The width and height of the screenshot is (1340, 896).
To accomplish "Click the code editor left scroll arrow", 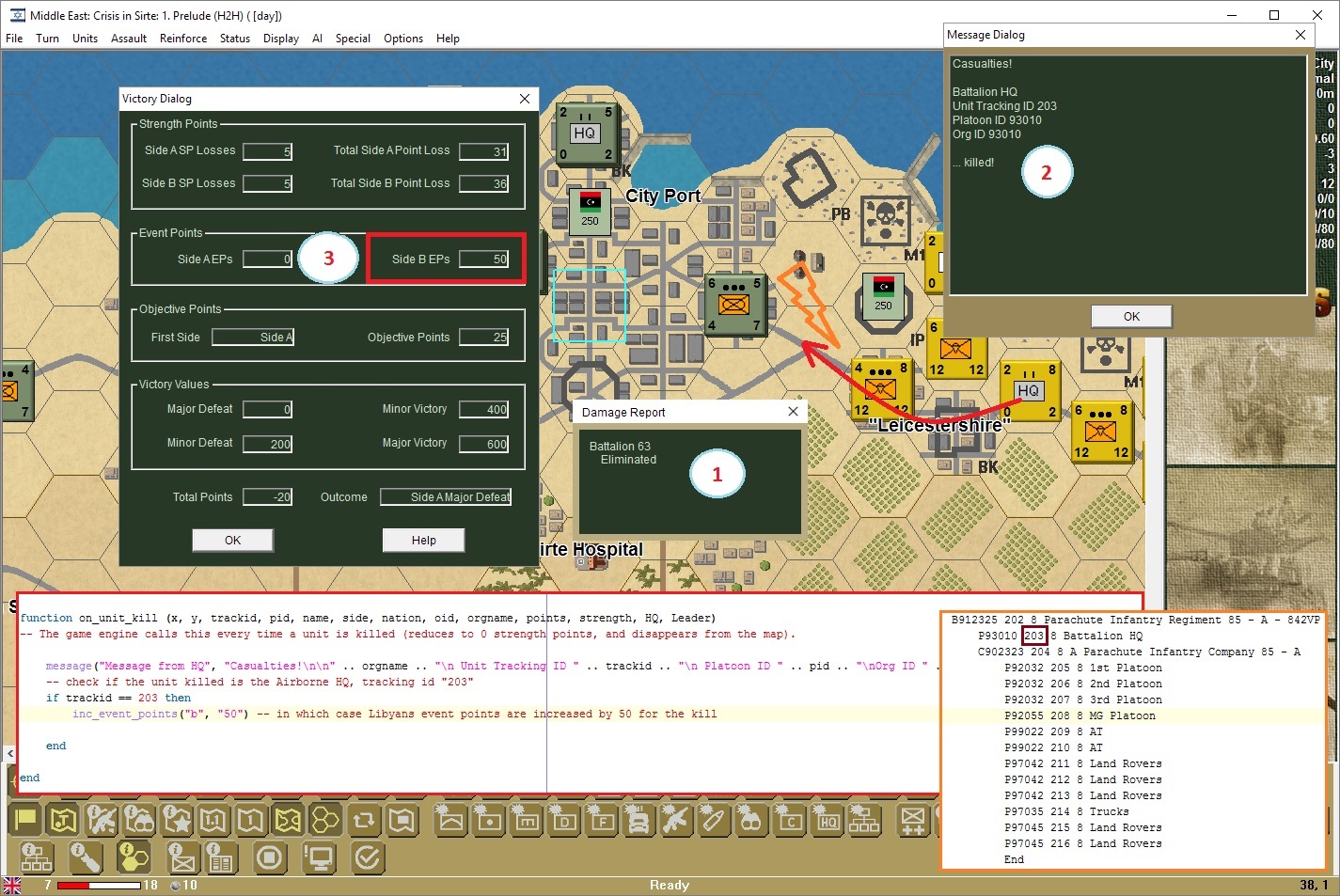I will 9,753.
